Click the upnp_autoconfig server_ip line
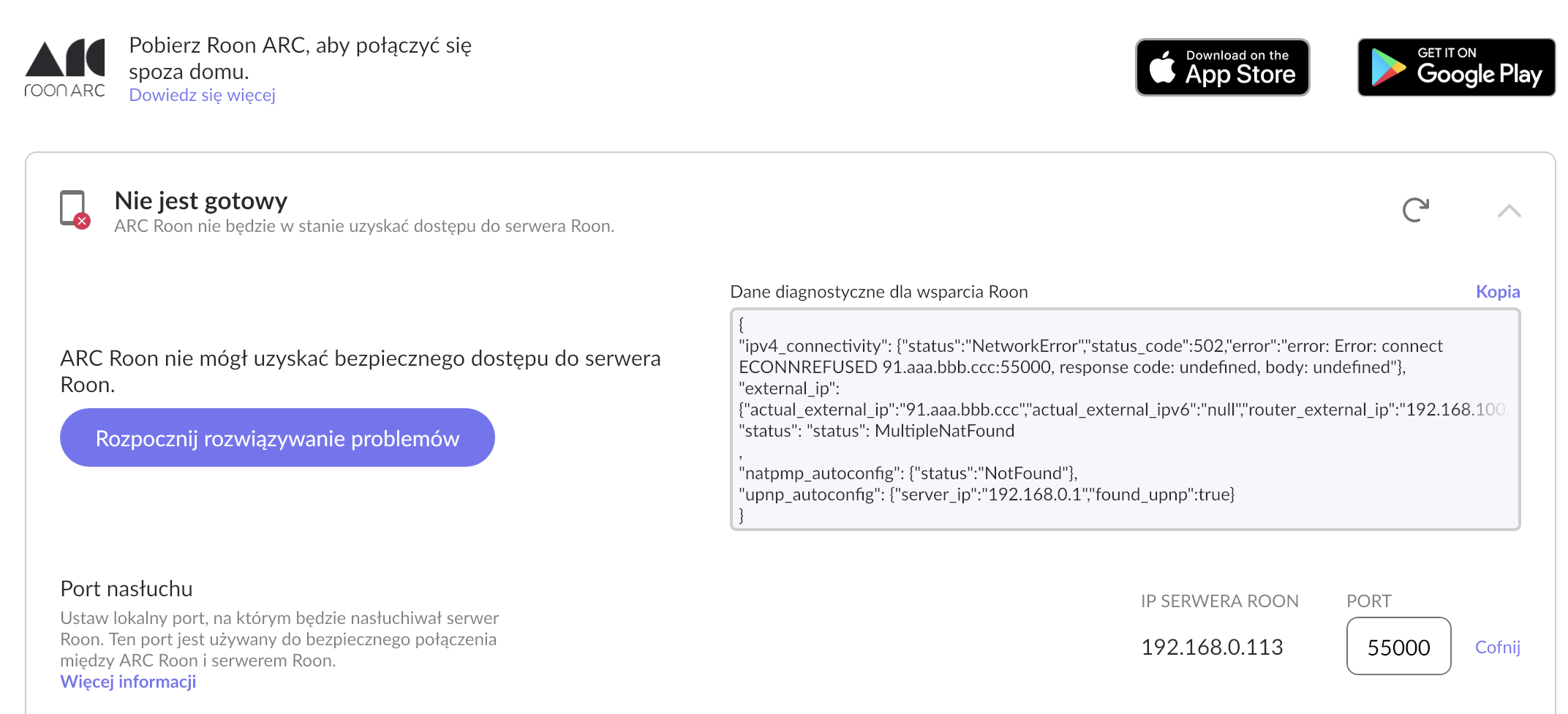Viewport: 1568px width, 714px height. click(x=987, y=494)
